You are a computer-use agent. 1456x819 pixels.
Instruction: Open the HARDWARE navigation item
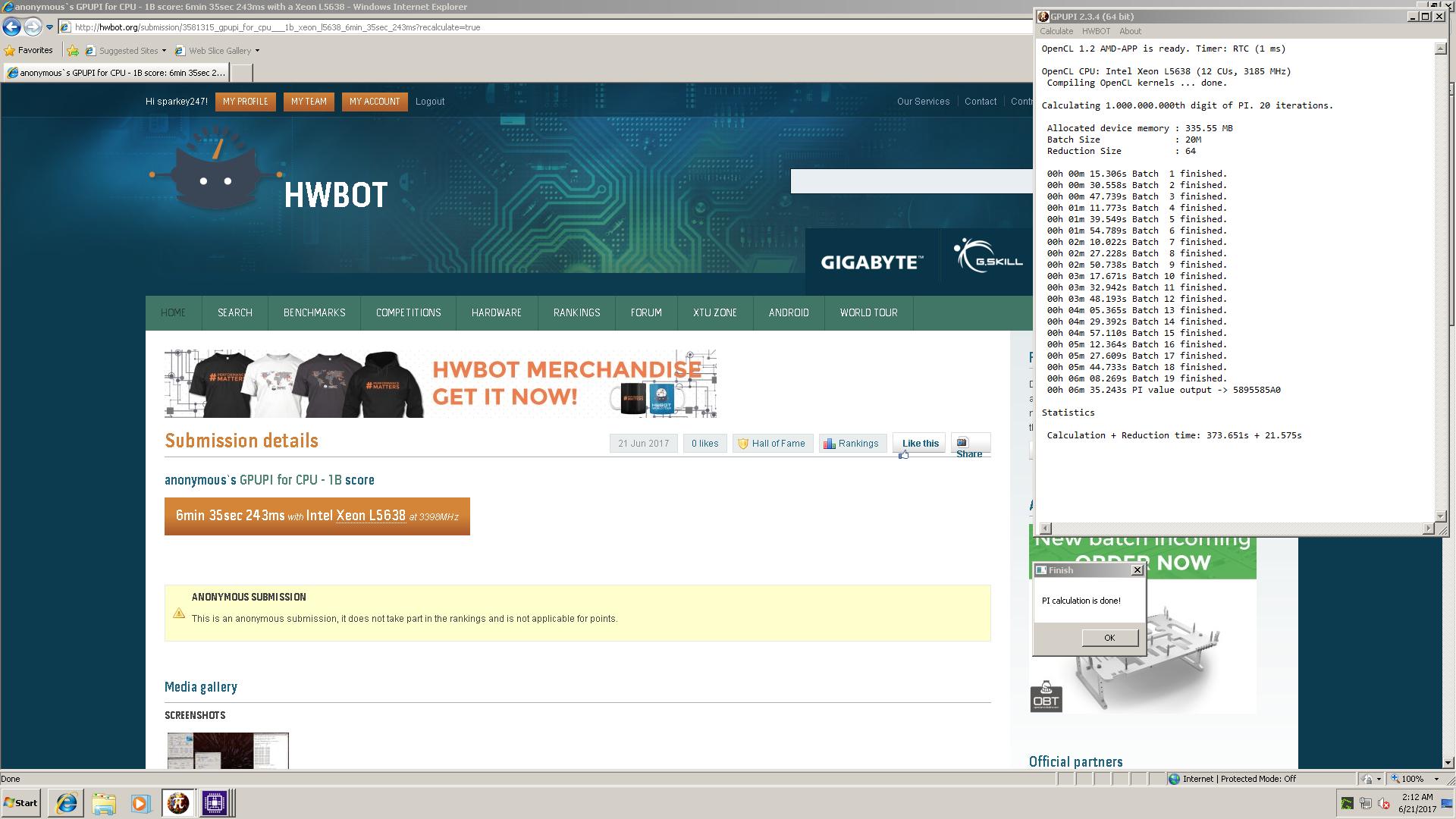pos(497,313)
